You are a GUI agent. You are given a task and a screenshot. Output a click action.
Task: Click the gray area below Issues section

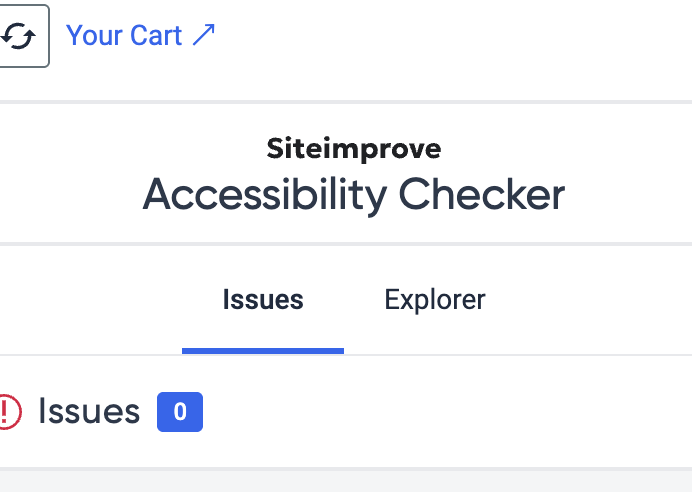[346, 481]
